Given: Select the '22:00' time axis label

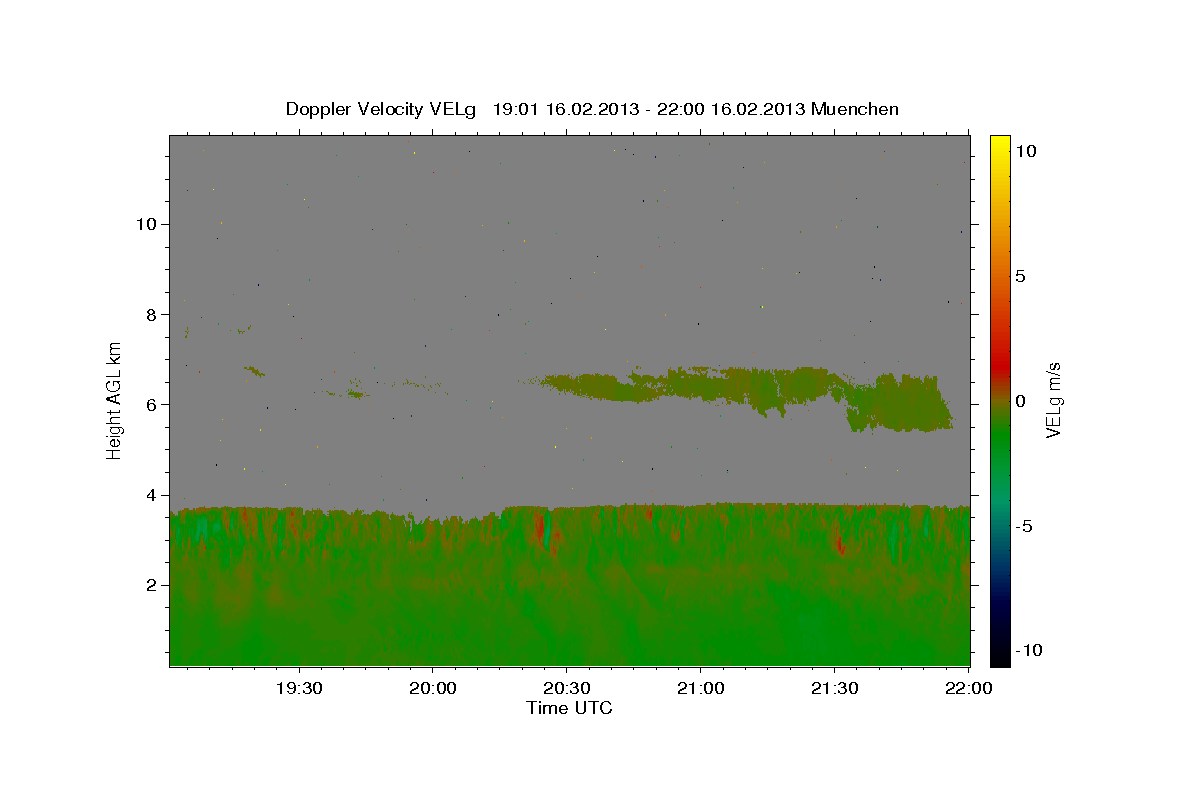Looking at the screenshot, I should coord(968,688).
